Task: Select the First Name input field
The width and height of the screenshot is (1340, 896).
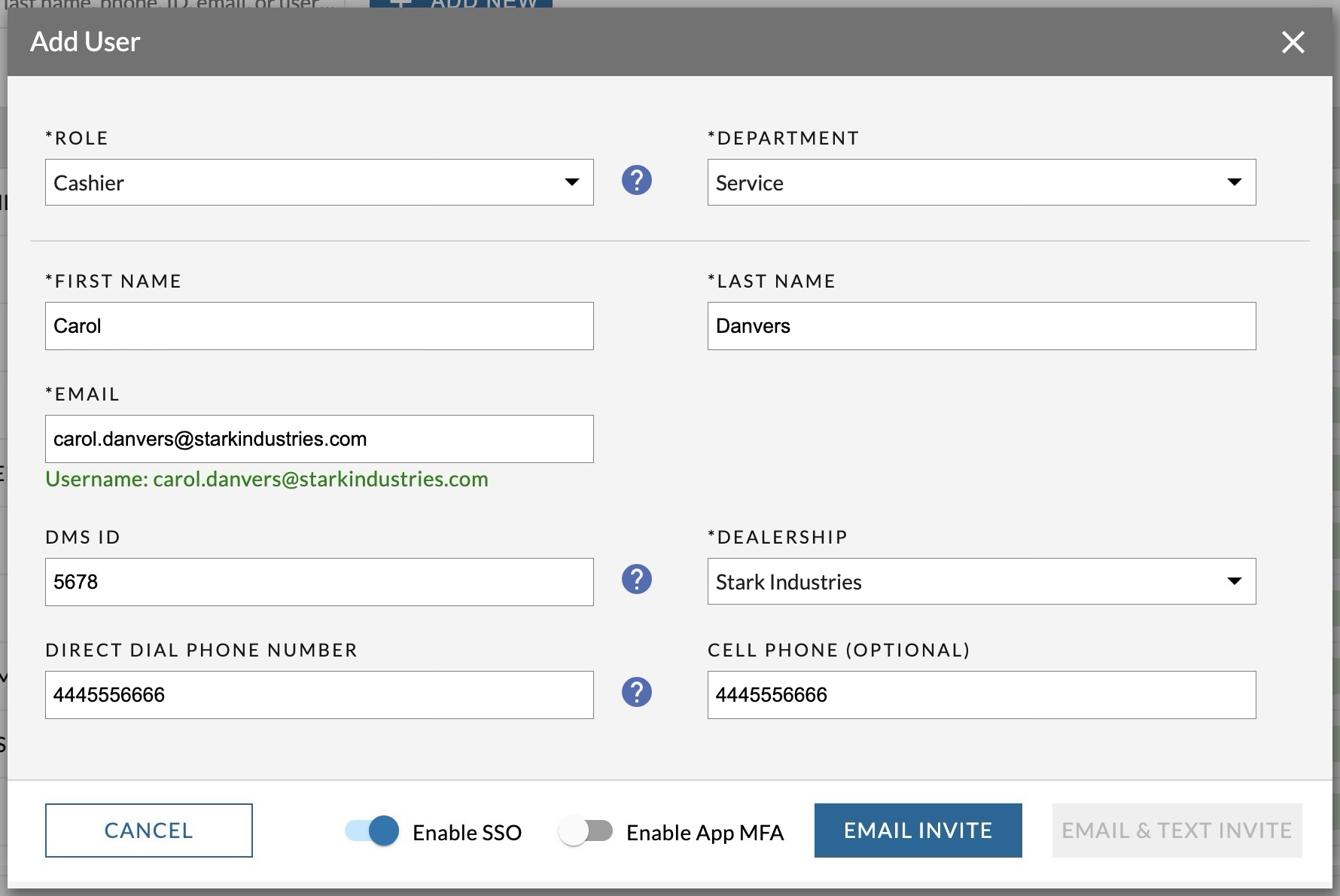Action: coord(319,326)
